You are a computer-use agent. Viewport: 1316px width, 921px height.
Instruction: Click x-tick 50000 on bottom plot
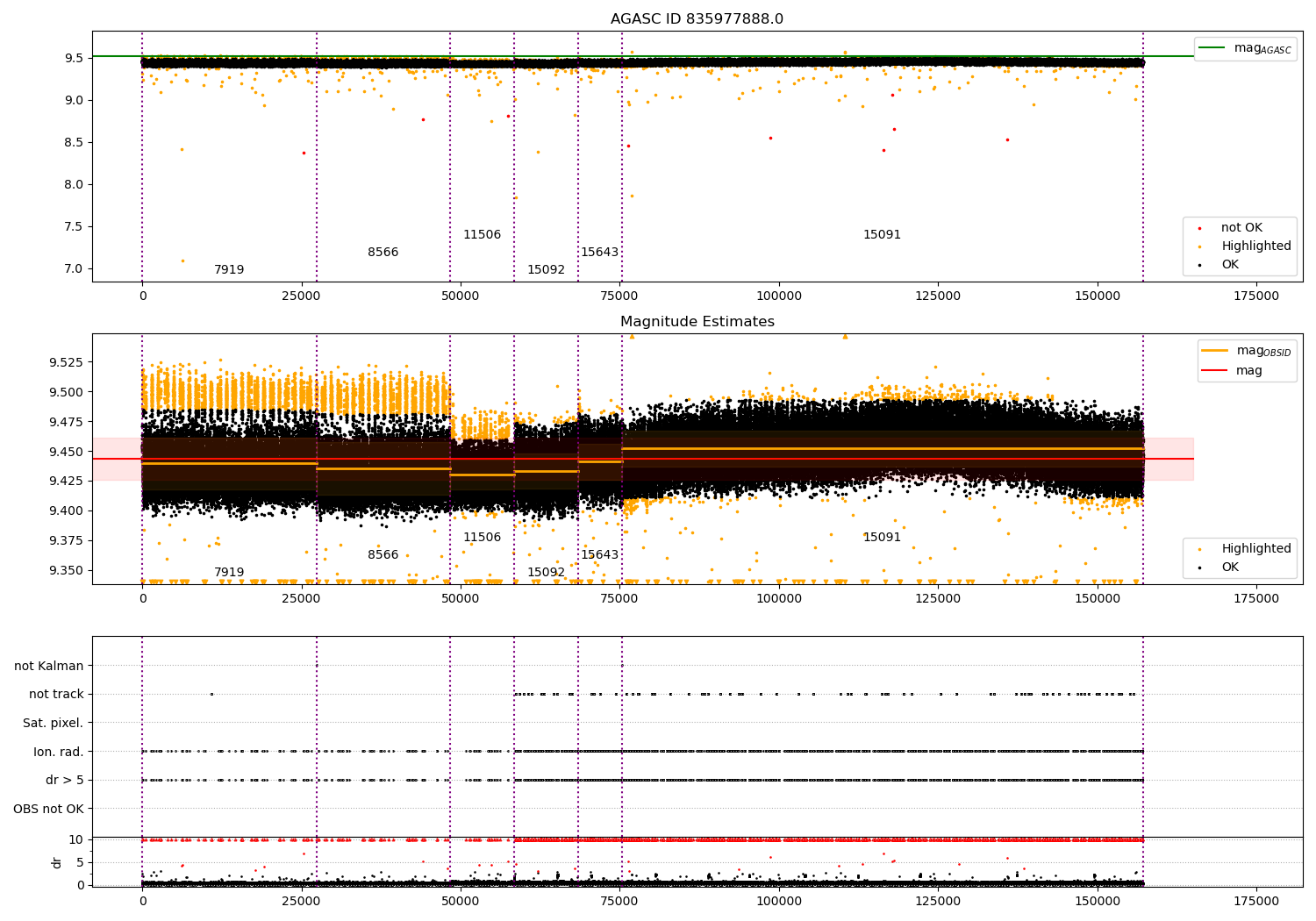(461, 902)
